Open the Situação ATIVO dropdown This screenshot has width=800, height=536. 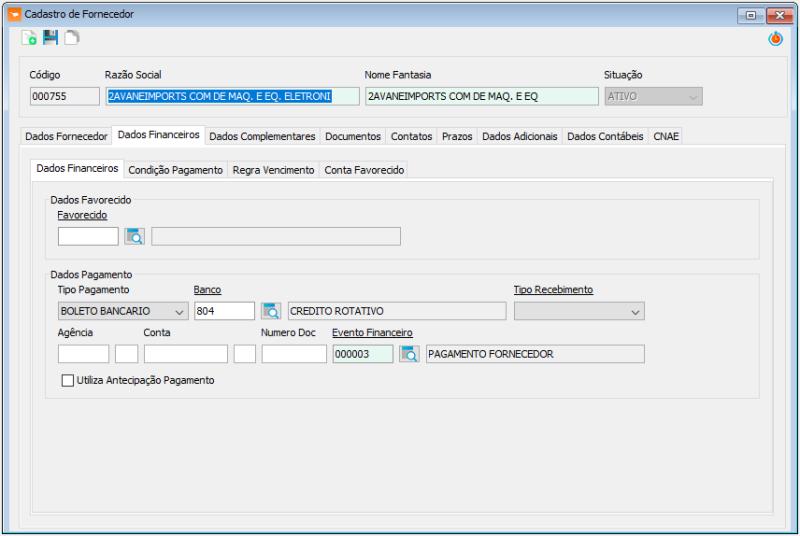(x=654, y=96)
